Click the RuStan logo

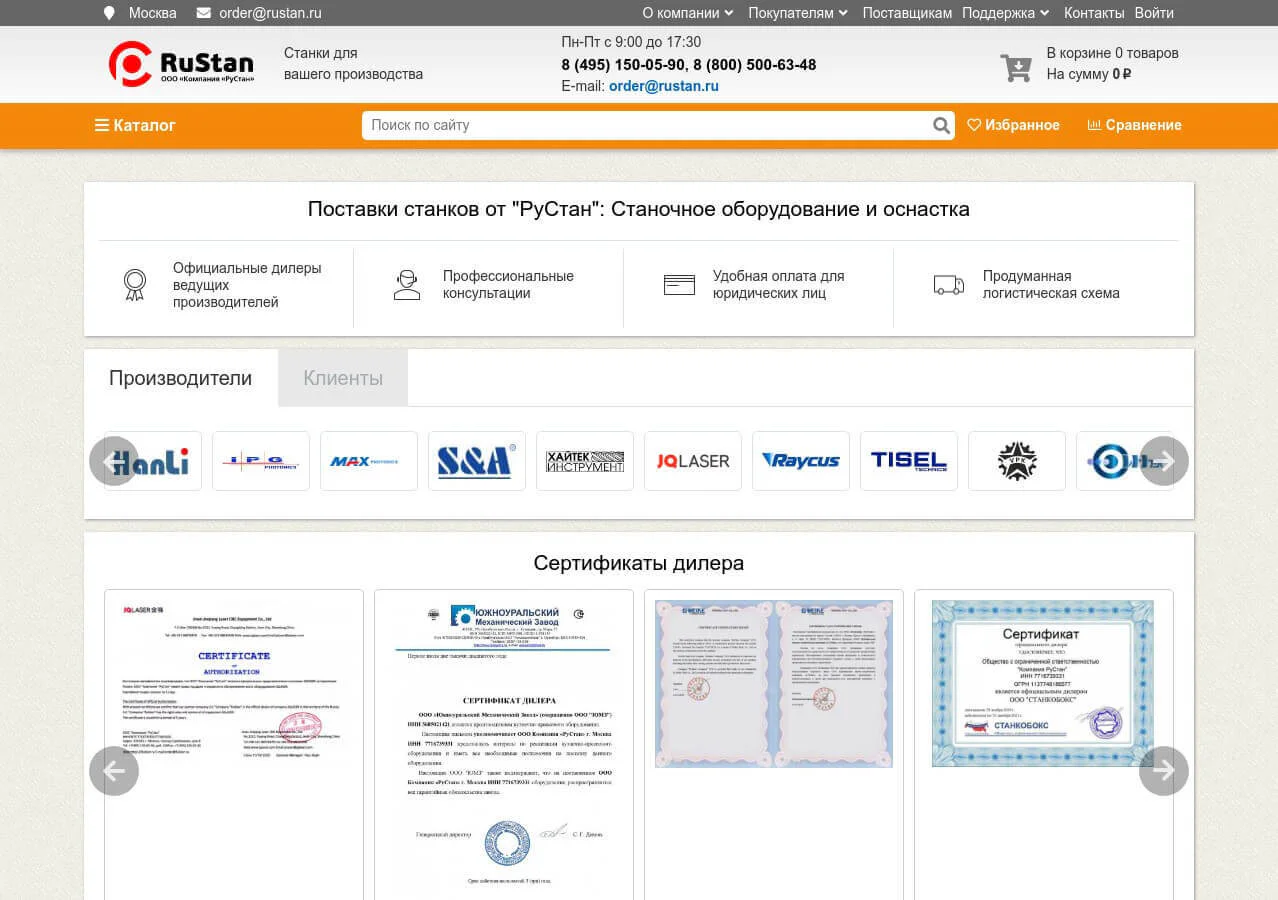pos(181,64)
